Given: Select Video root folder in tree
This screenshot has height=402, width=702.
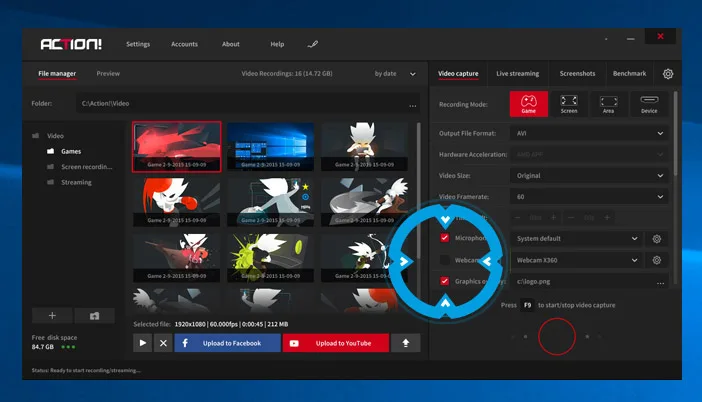Looking at the screenshot, I should point(49,136).
